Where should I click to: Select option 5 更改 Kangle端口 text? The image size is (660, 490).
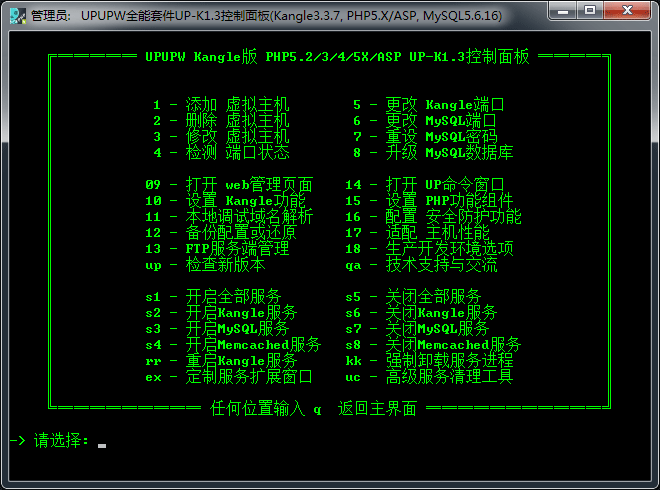click(x=428, y=105)
